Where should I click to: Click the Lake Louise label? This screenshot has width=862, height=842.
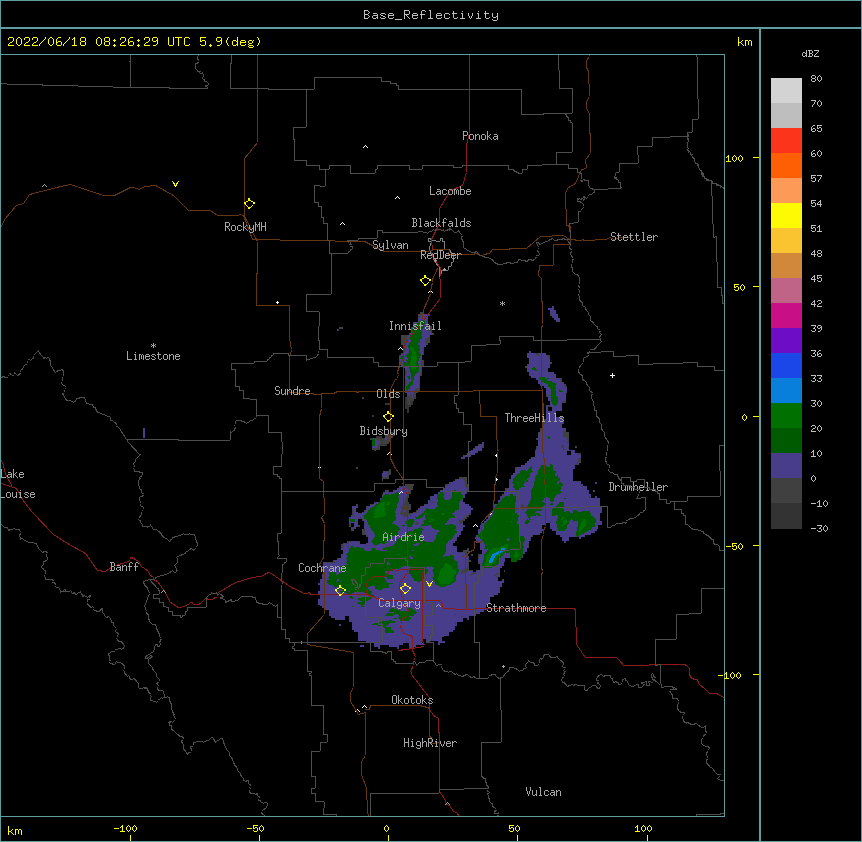point(18,484)
